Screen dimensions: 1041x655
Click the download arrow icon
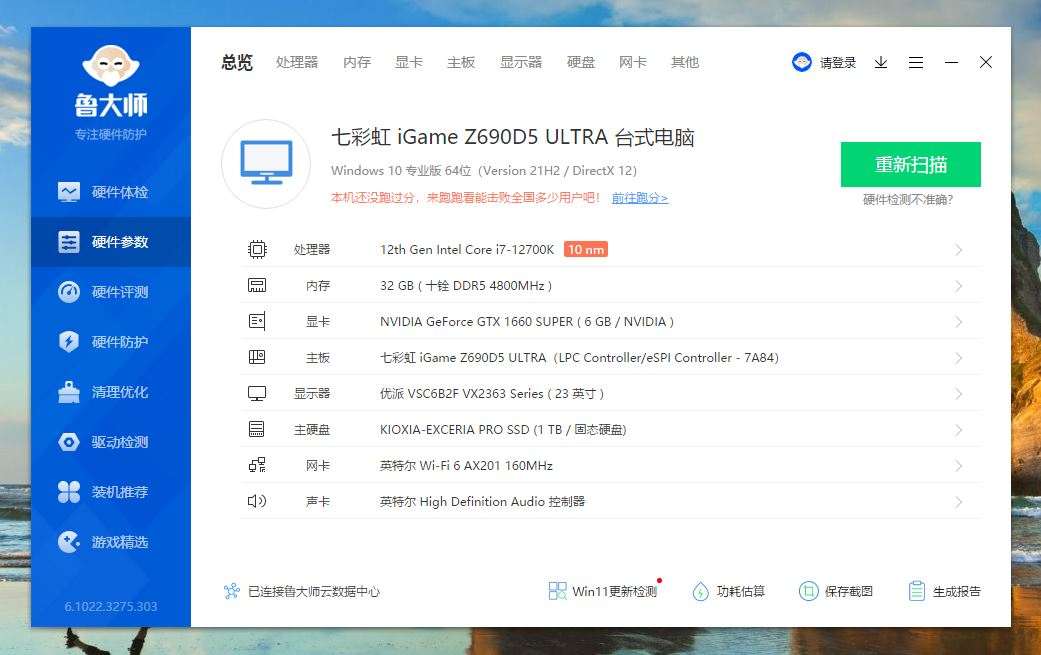[x=881, y=62]
